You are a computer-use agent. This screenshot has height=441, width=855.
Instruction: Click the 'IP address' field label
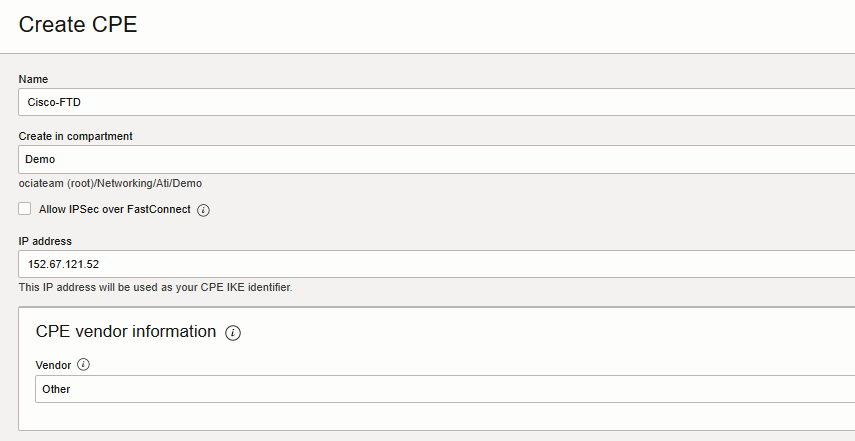tap(45, 241)
